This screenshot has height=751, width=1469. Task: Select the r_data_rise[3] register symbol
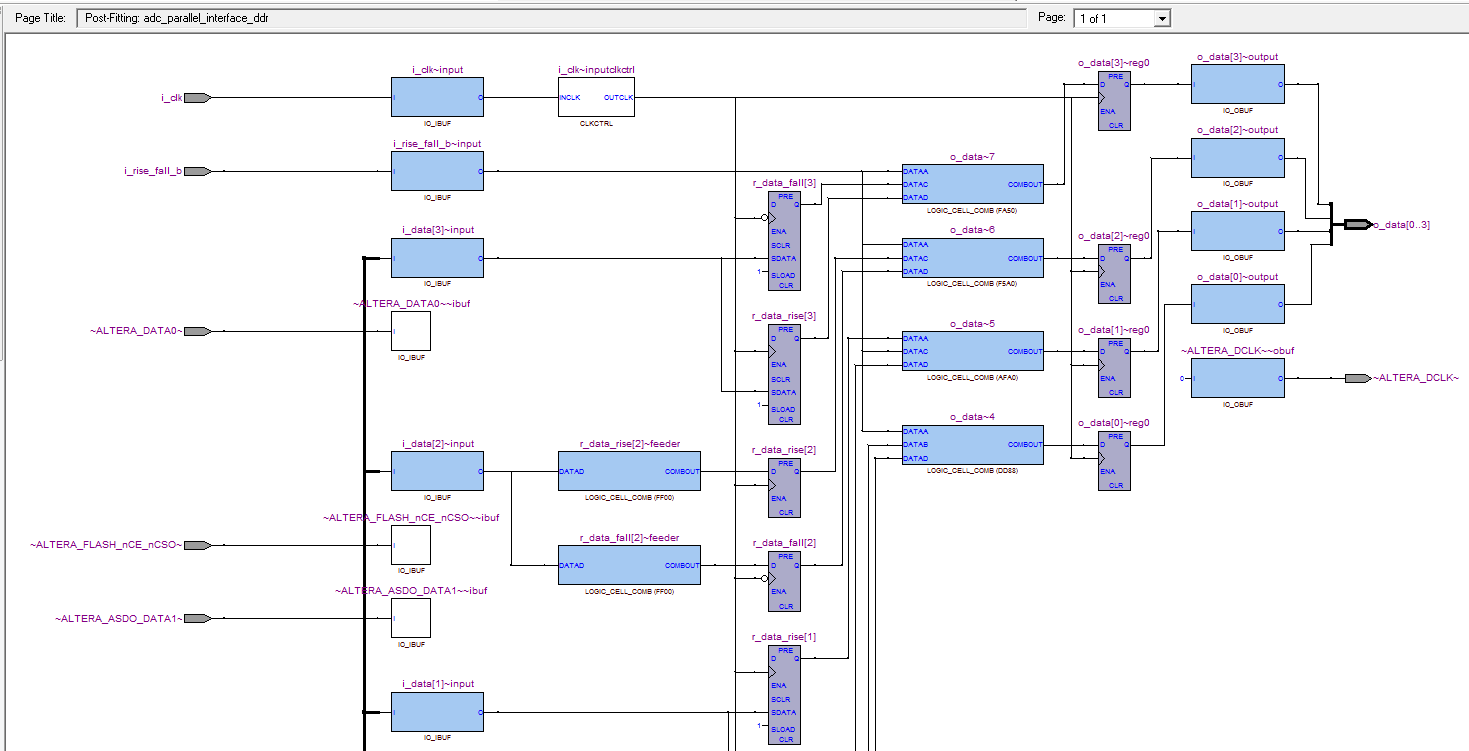pyautogui.click(x=784, y=374)
